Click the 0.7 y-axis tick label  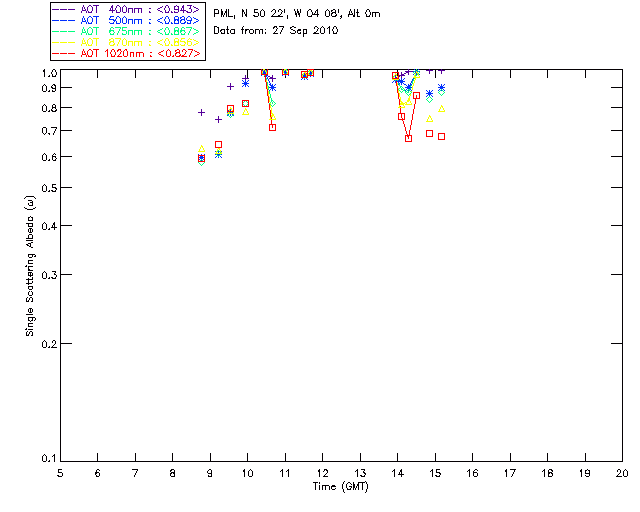click(x=49, y=131)
